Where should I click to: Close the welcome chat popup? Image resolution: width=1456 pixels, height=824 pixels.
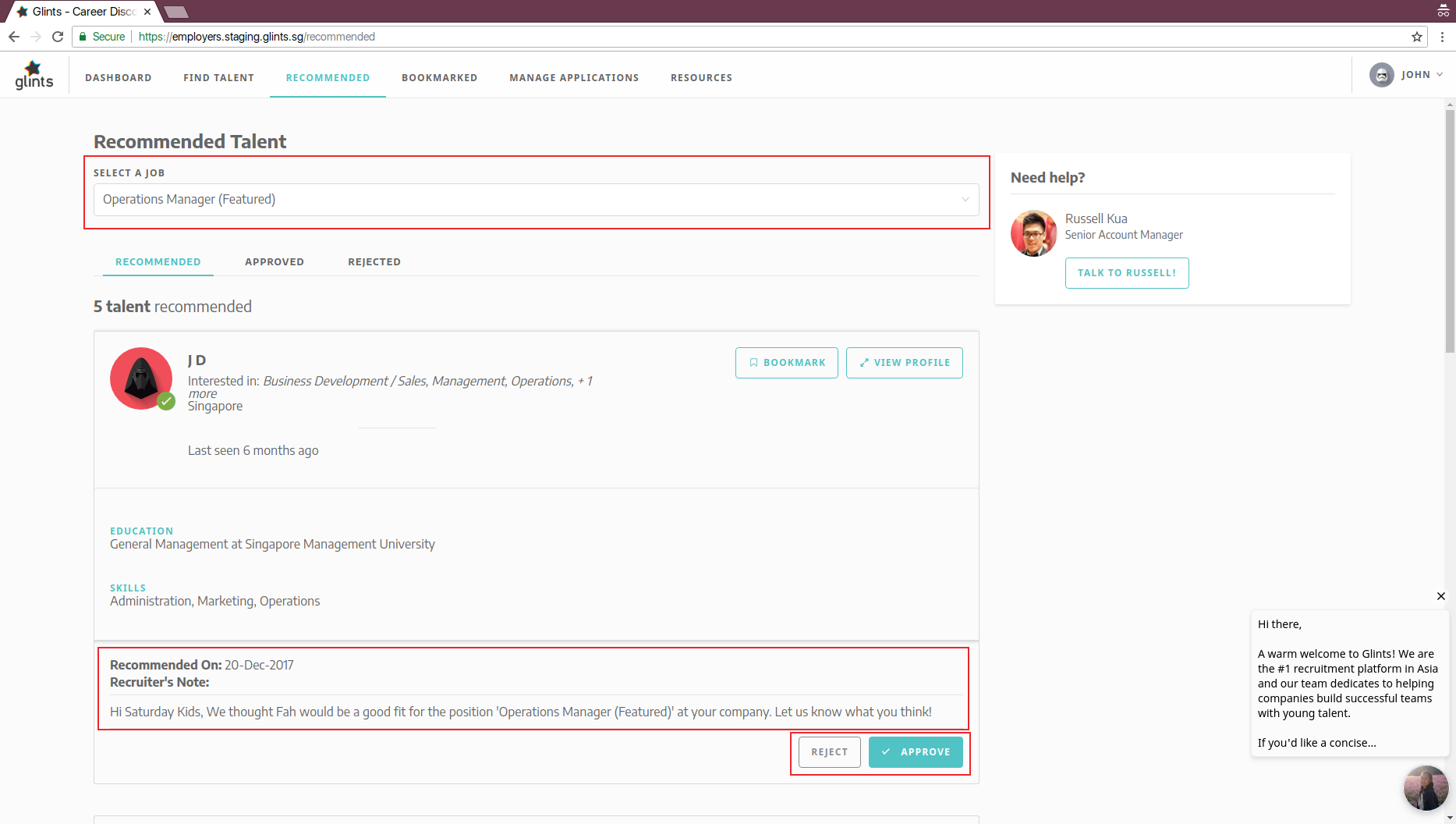pyautogui.click(x=1440, y=596)
